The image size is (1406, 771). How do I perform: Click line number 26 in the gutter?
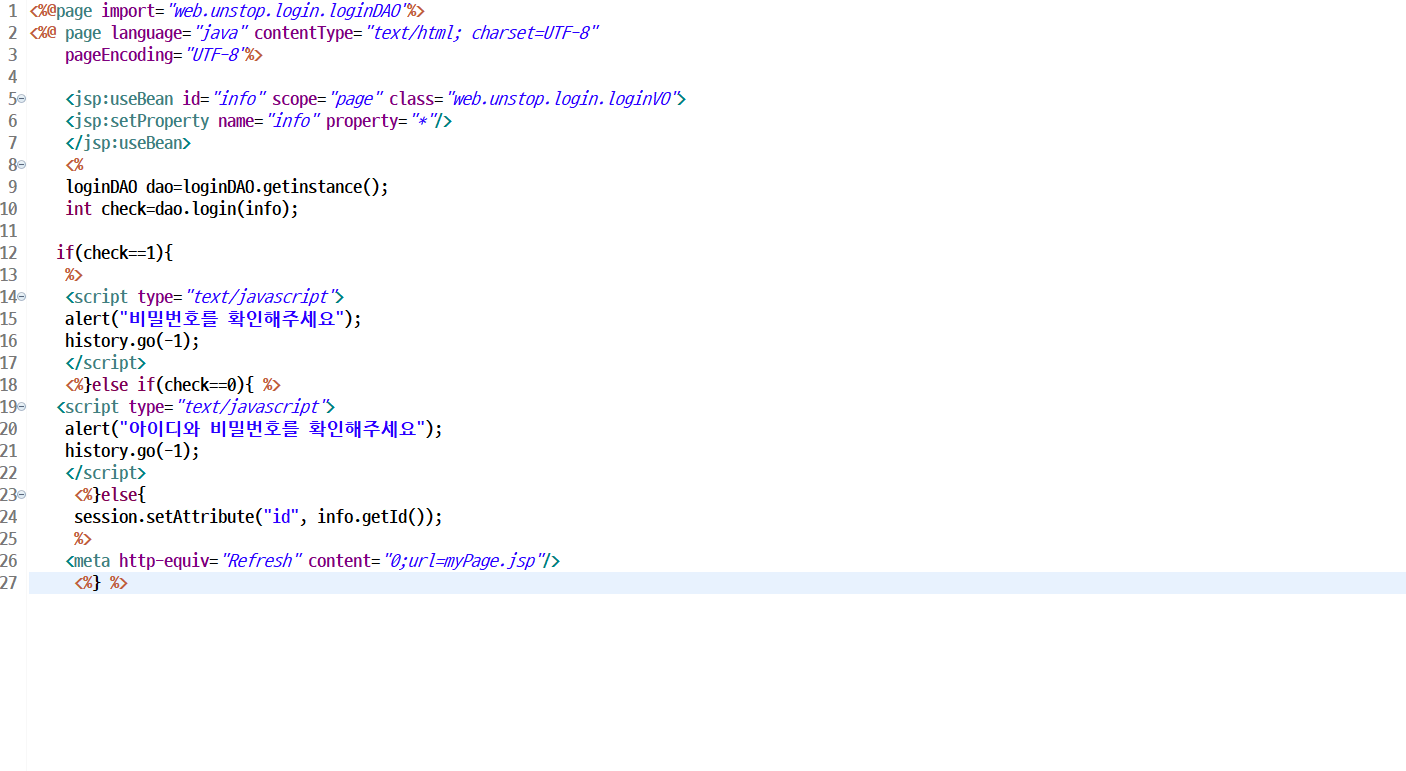point(9,561)
